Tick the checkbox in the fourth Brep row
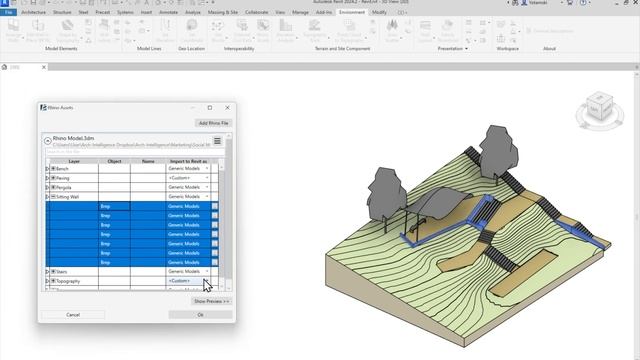640x360 pixels. pyautogui.click(x=215, y=234)
